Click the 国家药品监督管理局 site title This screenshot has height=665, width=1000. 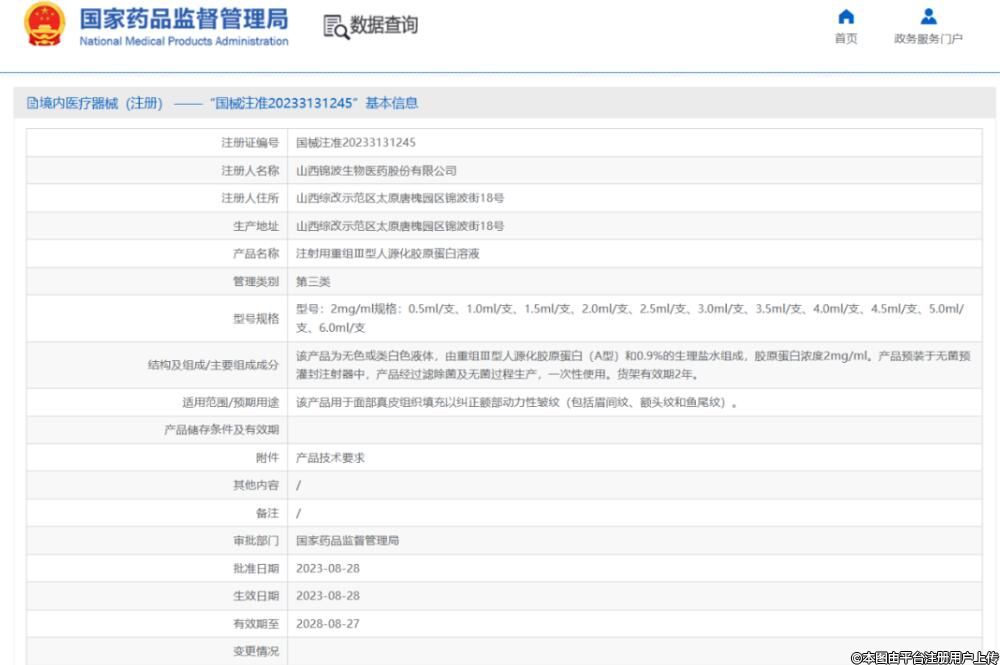click(x=184, y=18)
